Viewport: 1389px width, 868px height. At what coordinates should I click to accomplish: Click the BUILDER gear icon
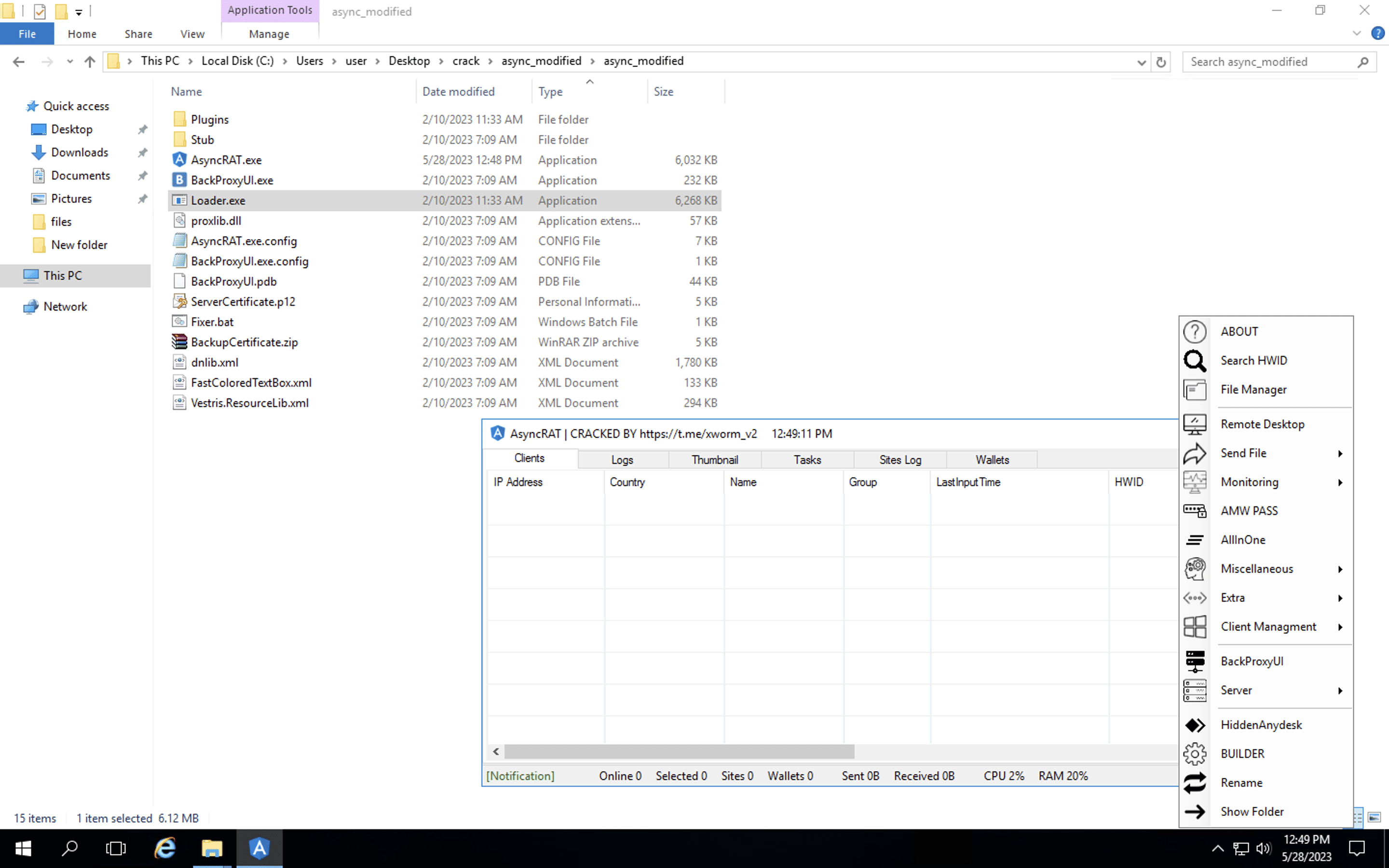(1195, 754)
